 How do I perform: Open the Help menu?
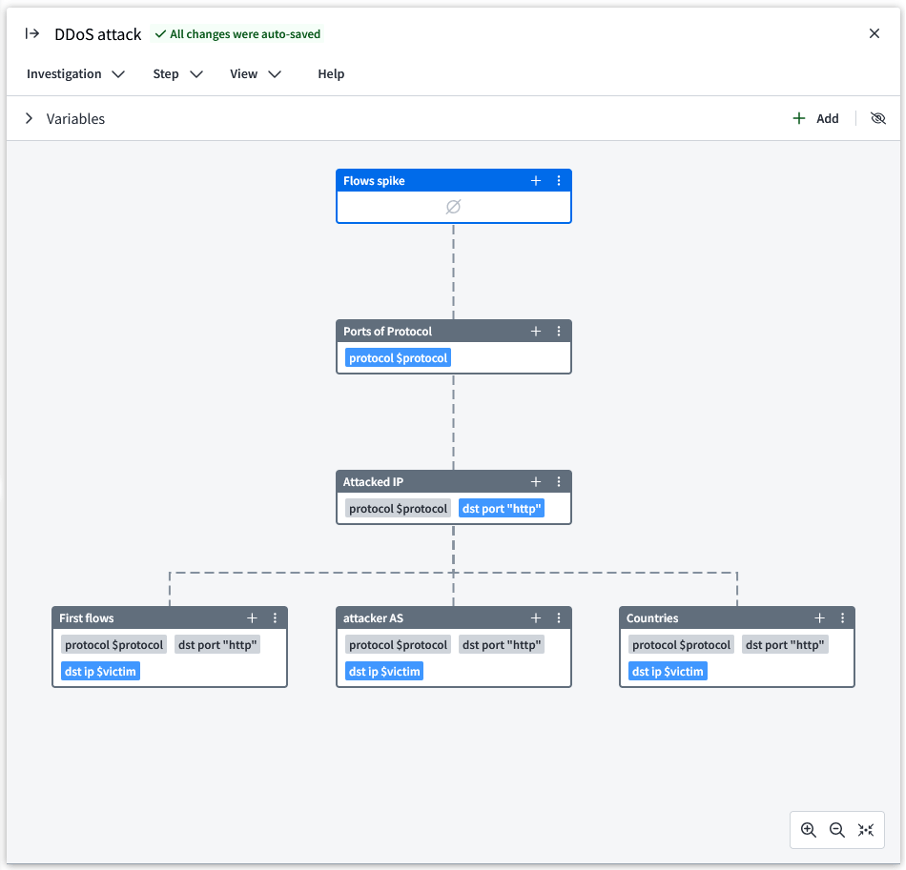click(x=331, y=74)
